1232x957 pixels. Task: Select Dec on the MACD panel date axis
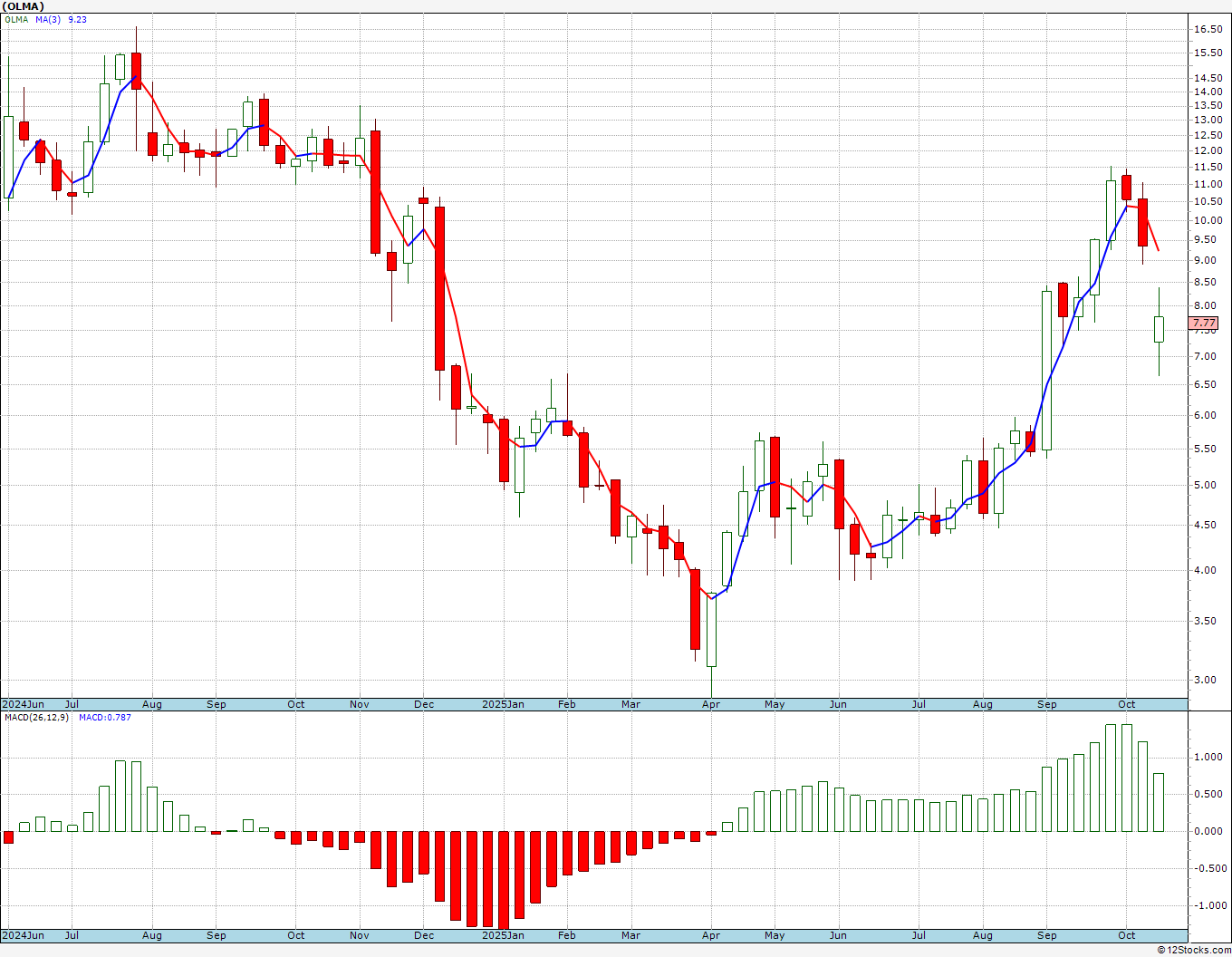click(423, 935)
